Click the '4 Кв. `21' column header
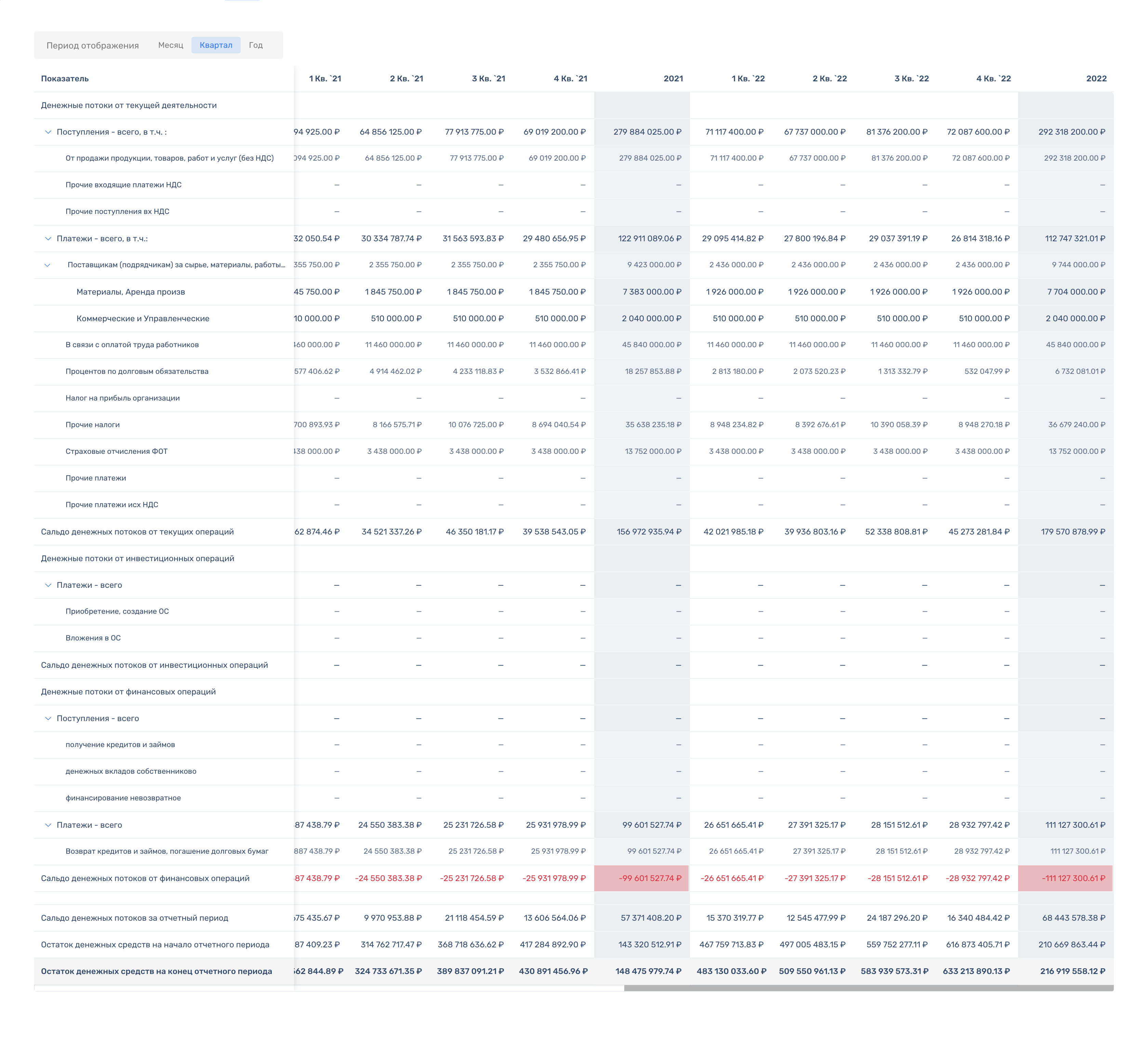 tap(570, 79)
